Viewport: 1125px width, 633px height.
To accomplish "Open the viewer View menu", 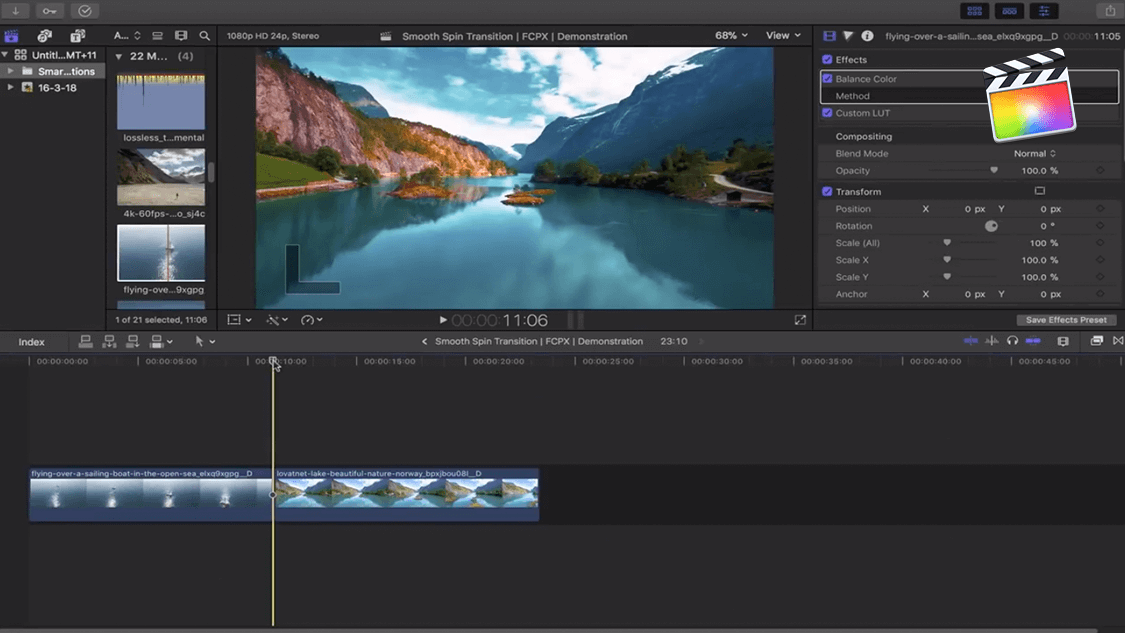I will tap(783, 36).
